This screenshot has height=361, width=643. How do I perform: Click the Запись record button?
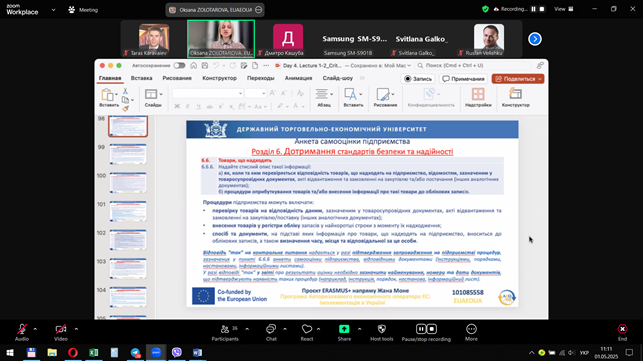click(418, 79)
